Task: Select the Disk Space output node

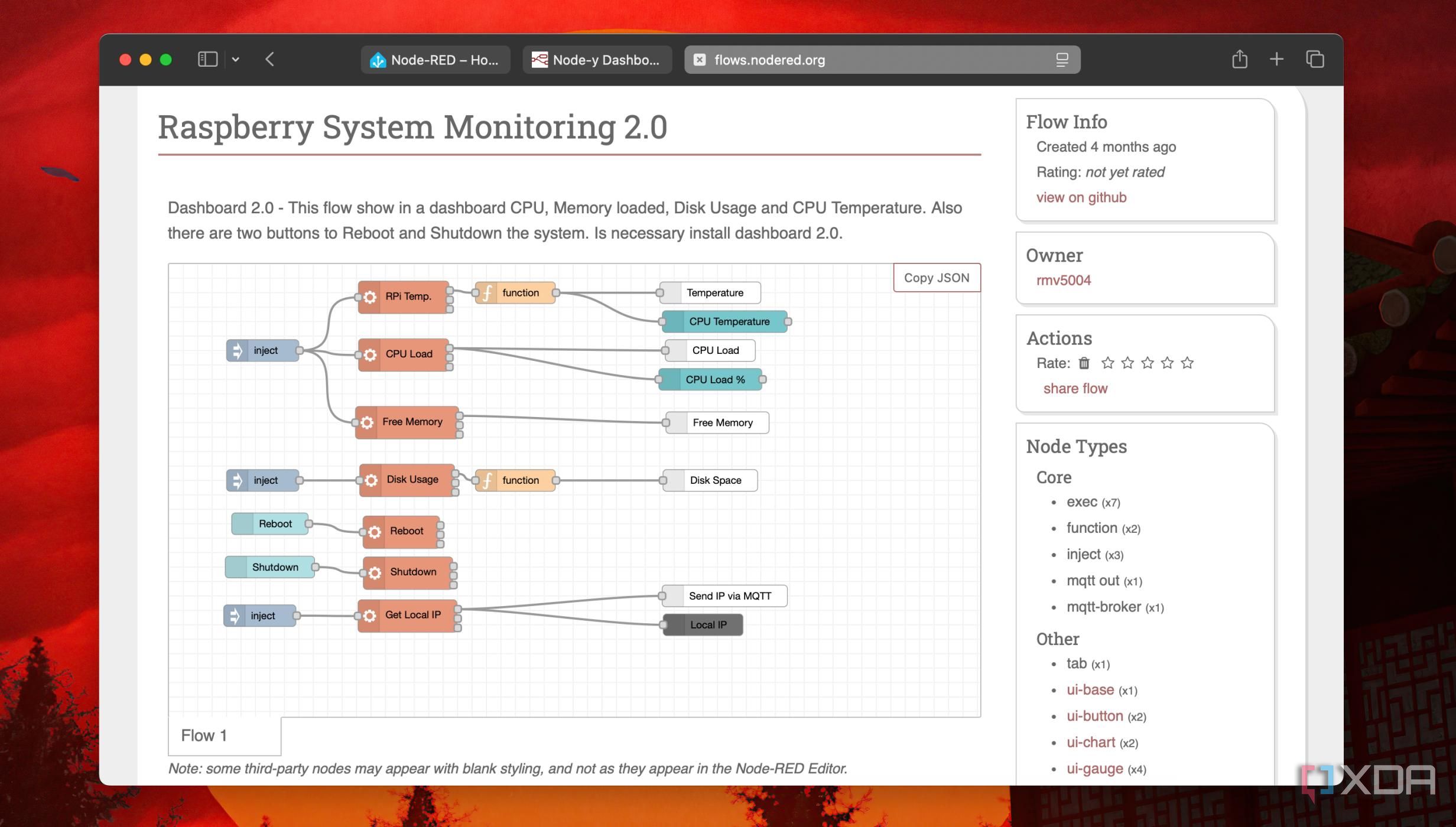Action: click(x=710, y=480)
